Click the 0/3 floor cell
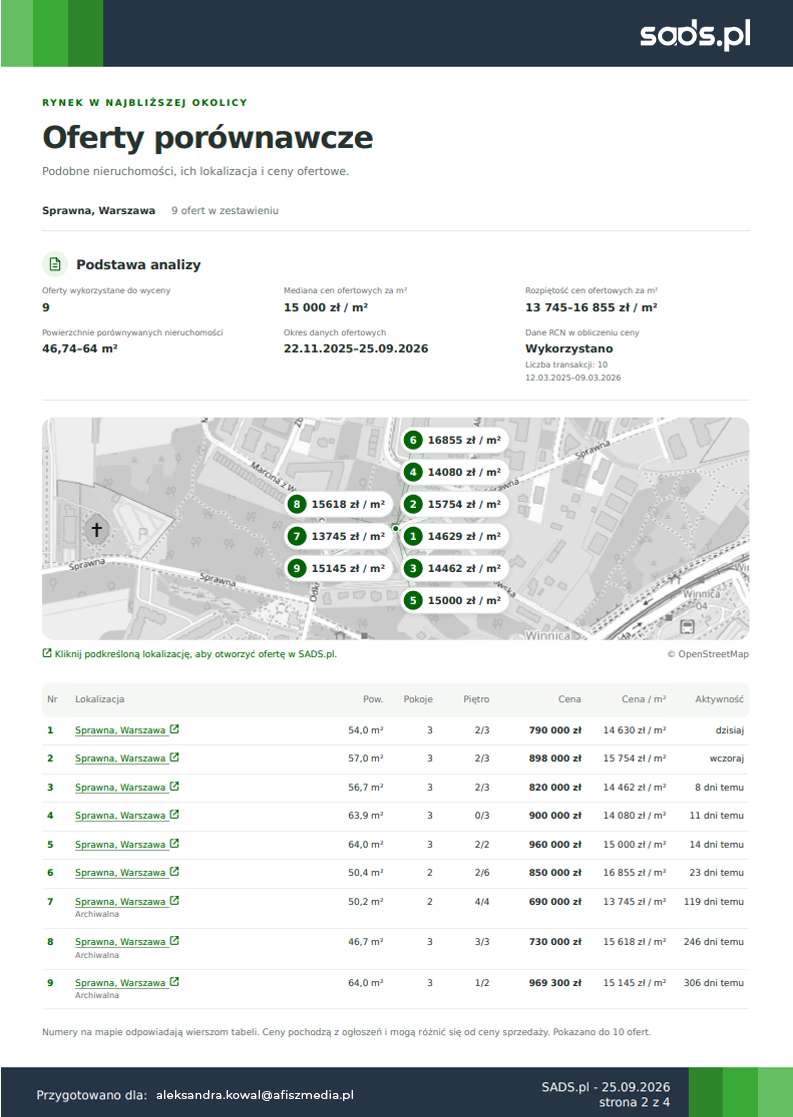793x1117 pixels. (x=482, y=816)
